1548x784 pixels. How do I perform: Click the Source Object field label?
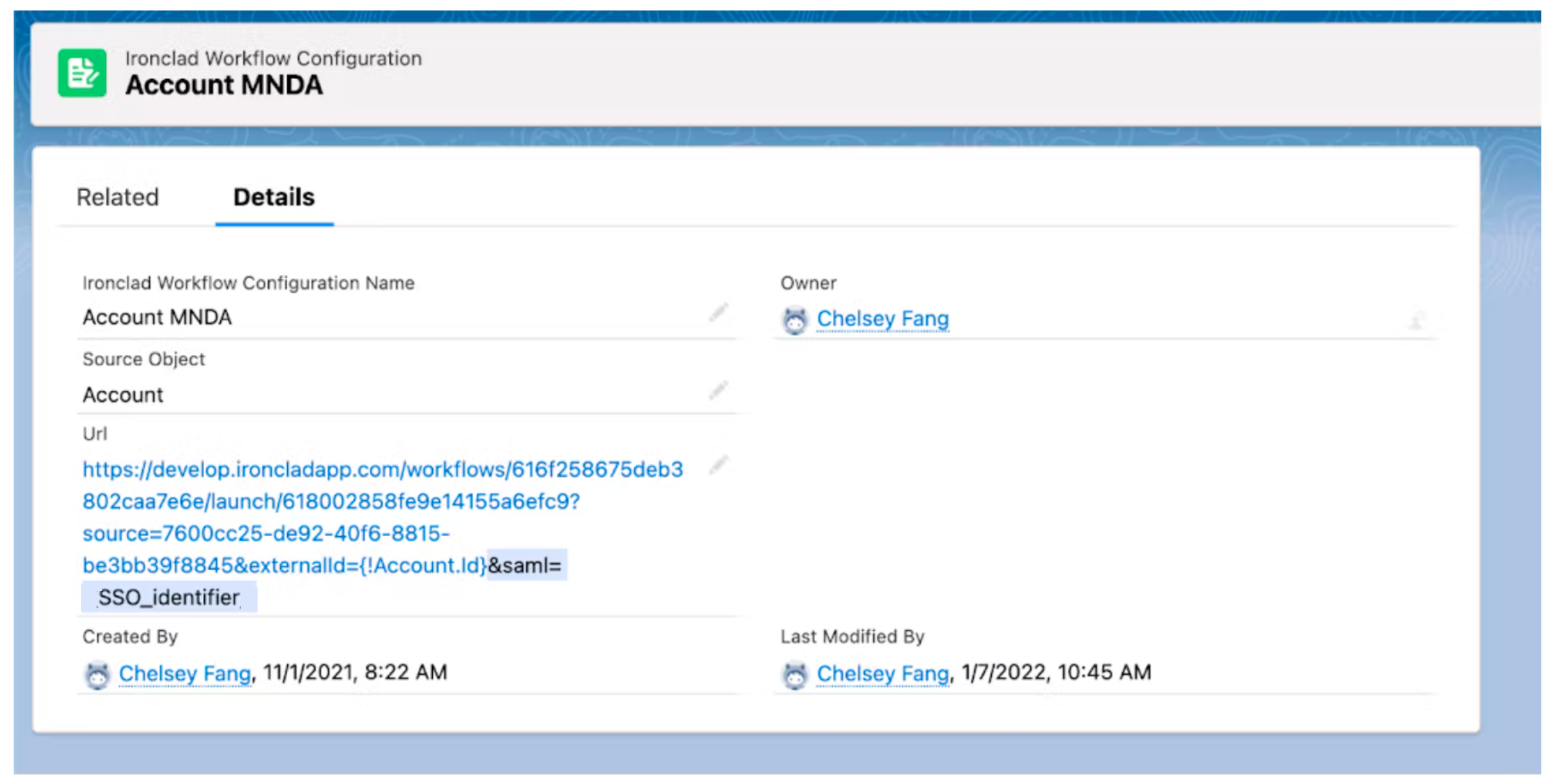[x=144, y=359]
